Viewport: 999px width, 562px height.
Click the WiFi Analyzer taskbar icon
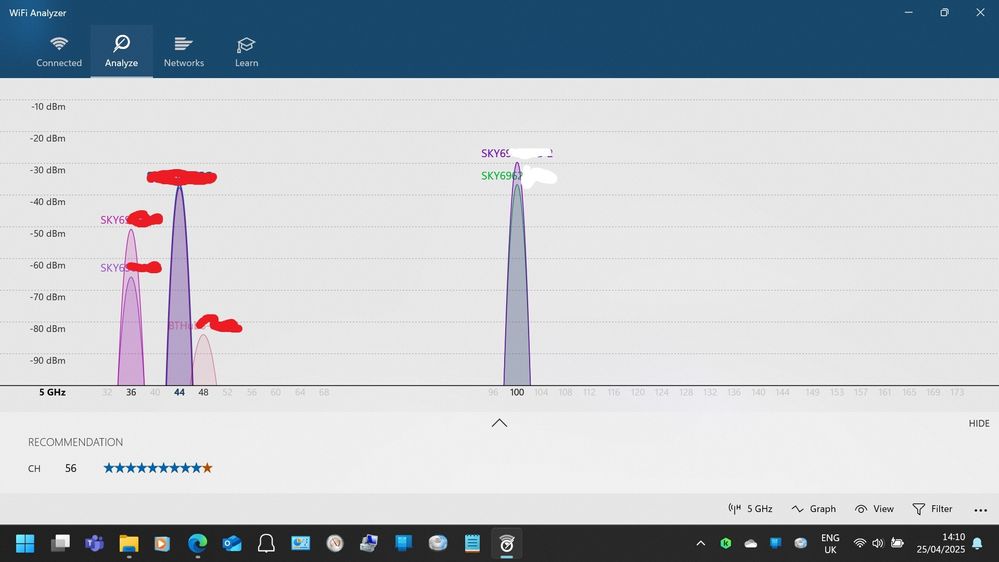tap(507, 544)
